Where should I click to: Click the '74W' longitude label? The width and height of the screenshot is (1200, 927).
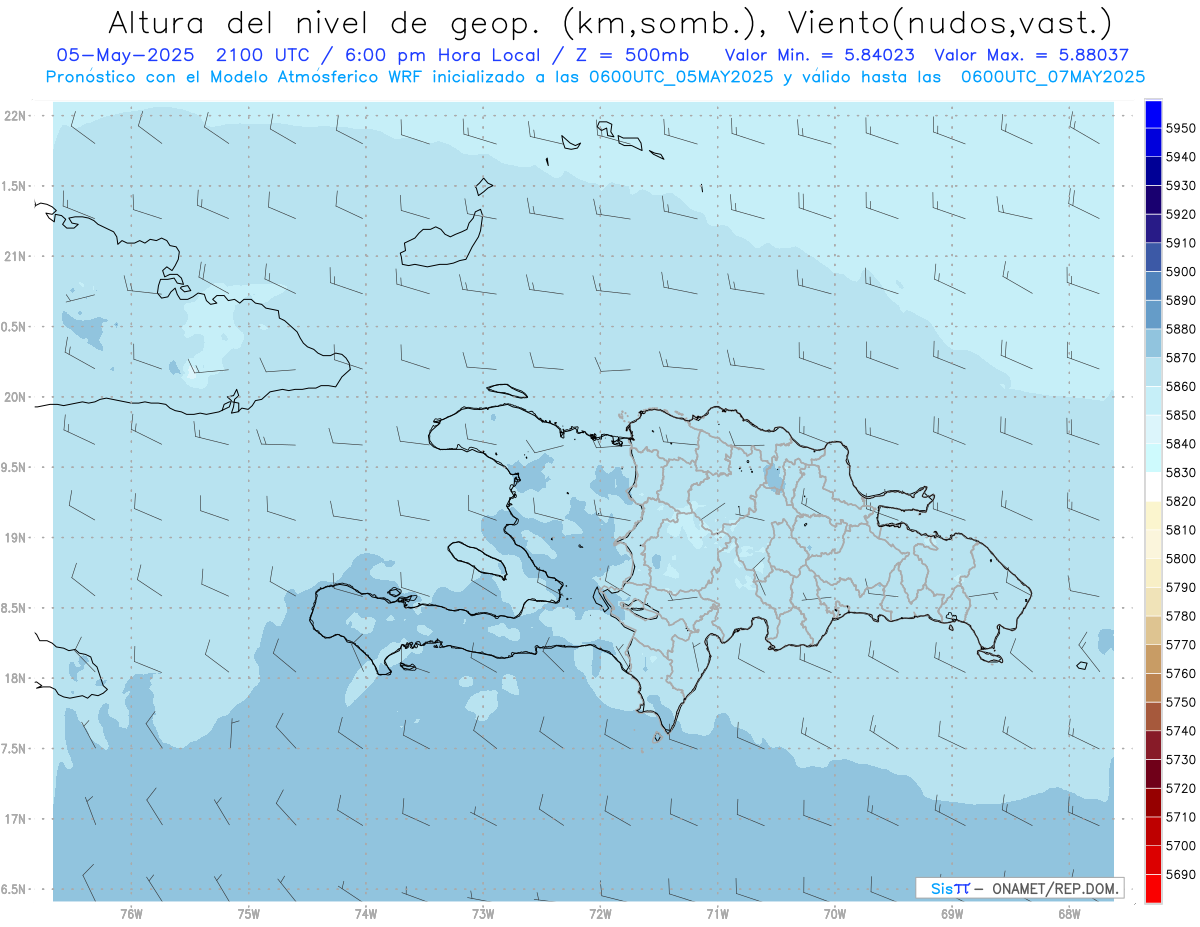(x=366, y=914)
